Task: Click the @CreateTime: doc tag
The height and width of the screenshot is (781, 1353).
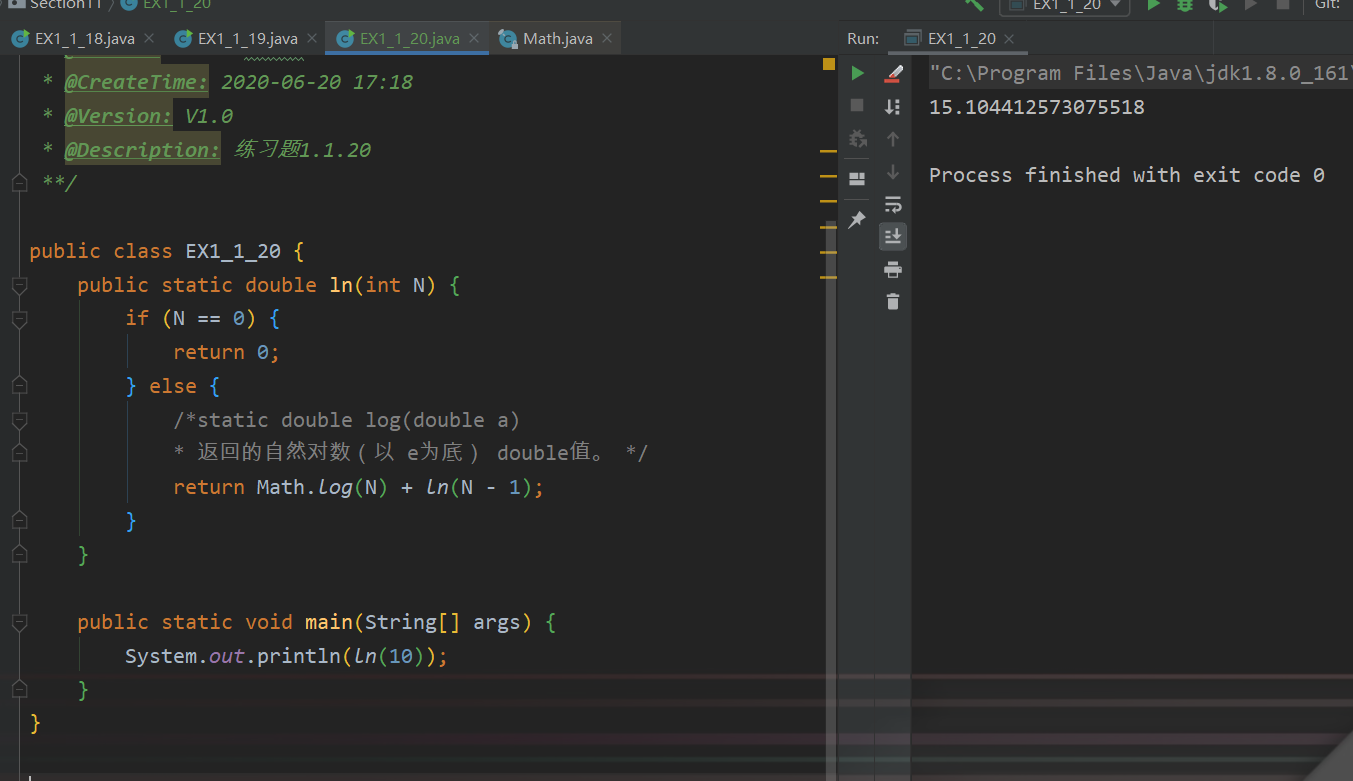Action: [137, 82]
